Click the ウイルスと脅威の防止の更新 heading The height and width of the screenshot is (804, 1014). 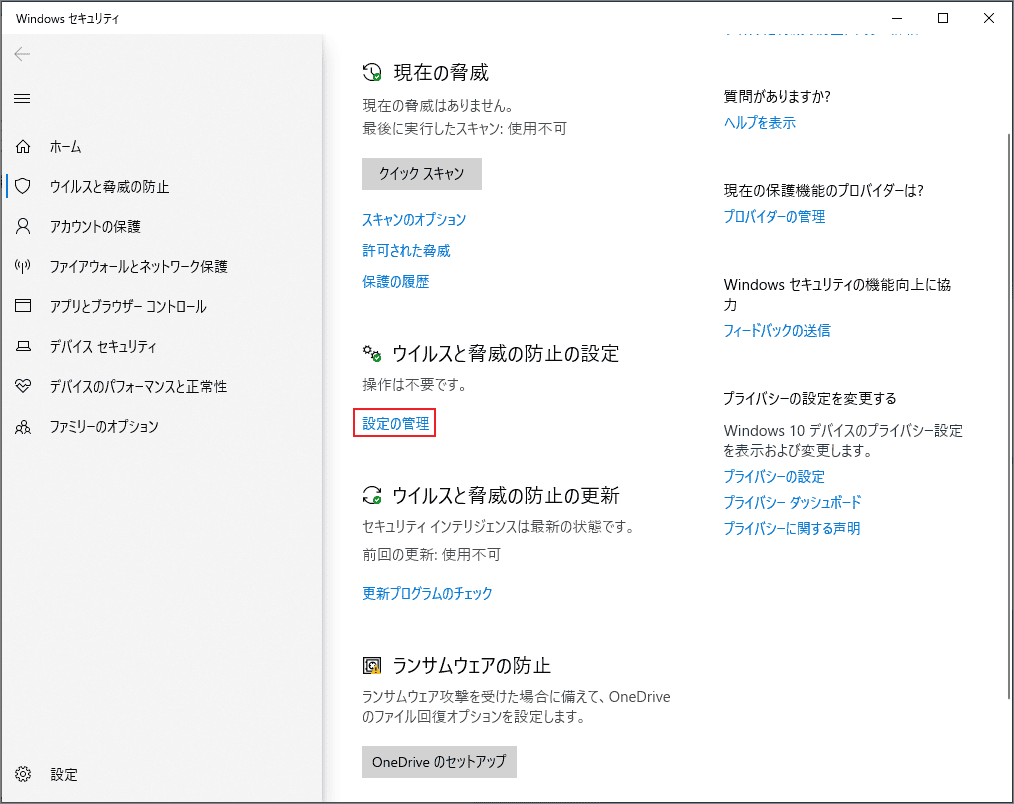506,495
